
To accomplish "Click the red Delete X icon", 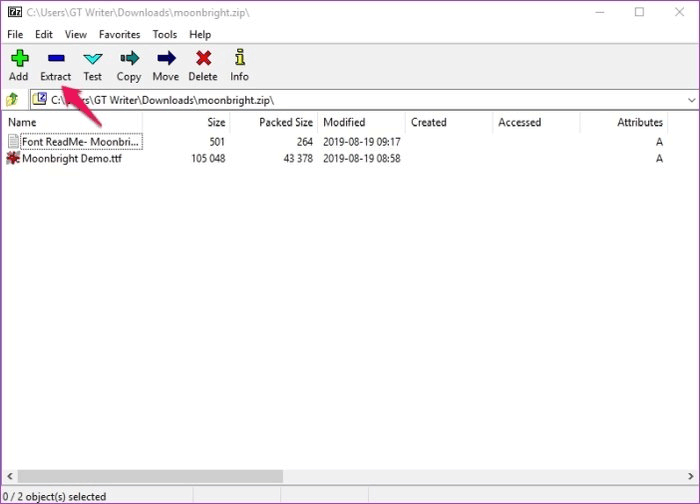I will (x=203, y=59).
